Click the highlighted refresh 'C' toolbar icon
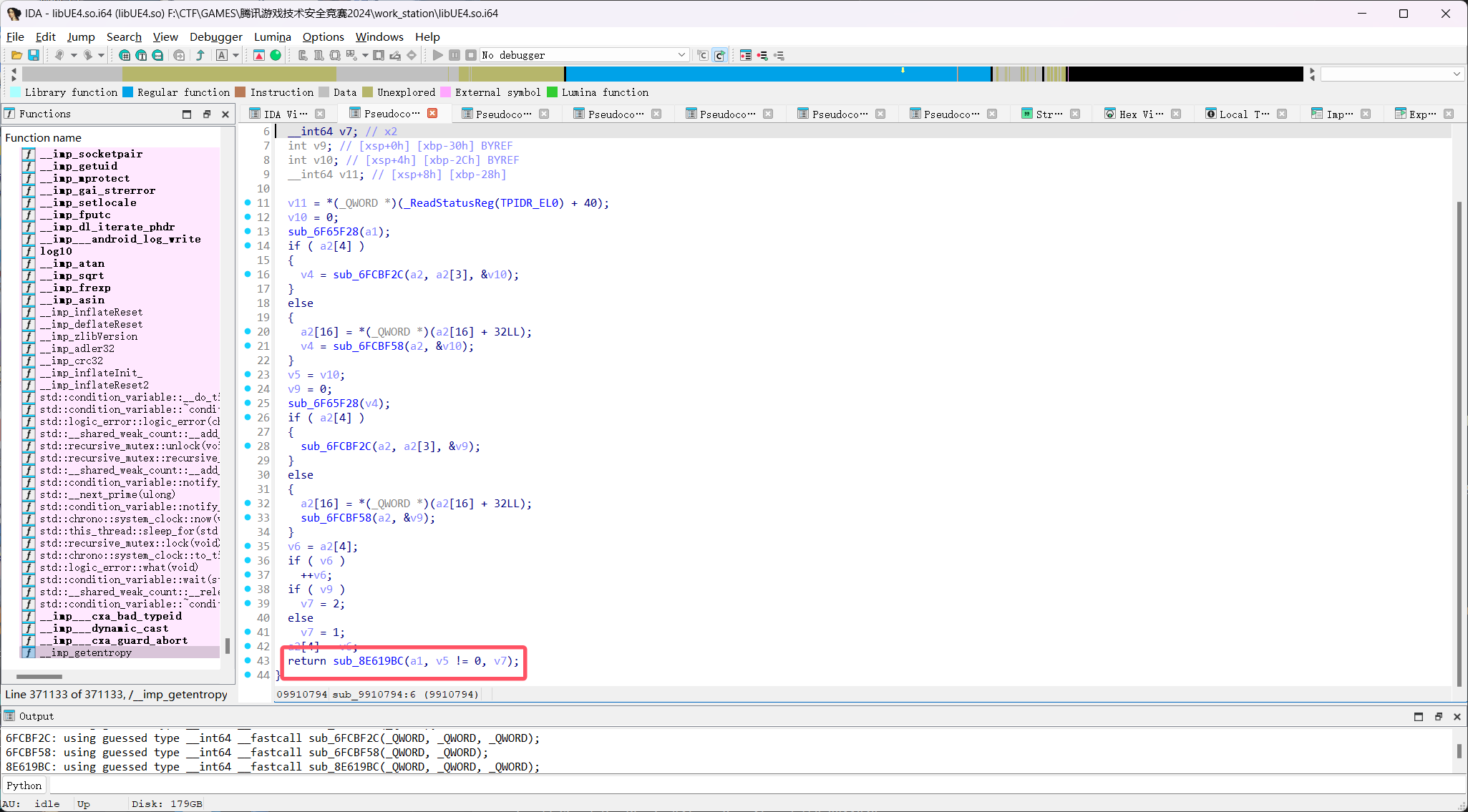 719,55
